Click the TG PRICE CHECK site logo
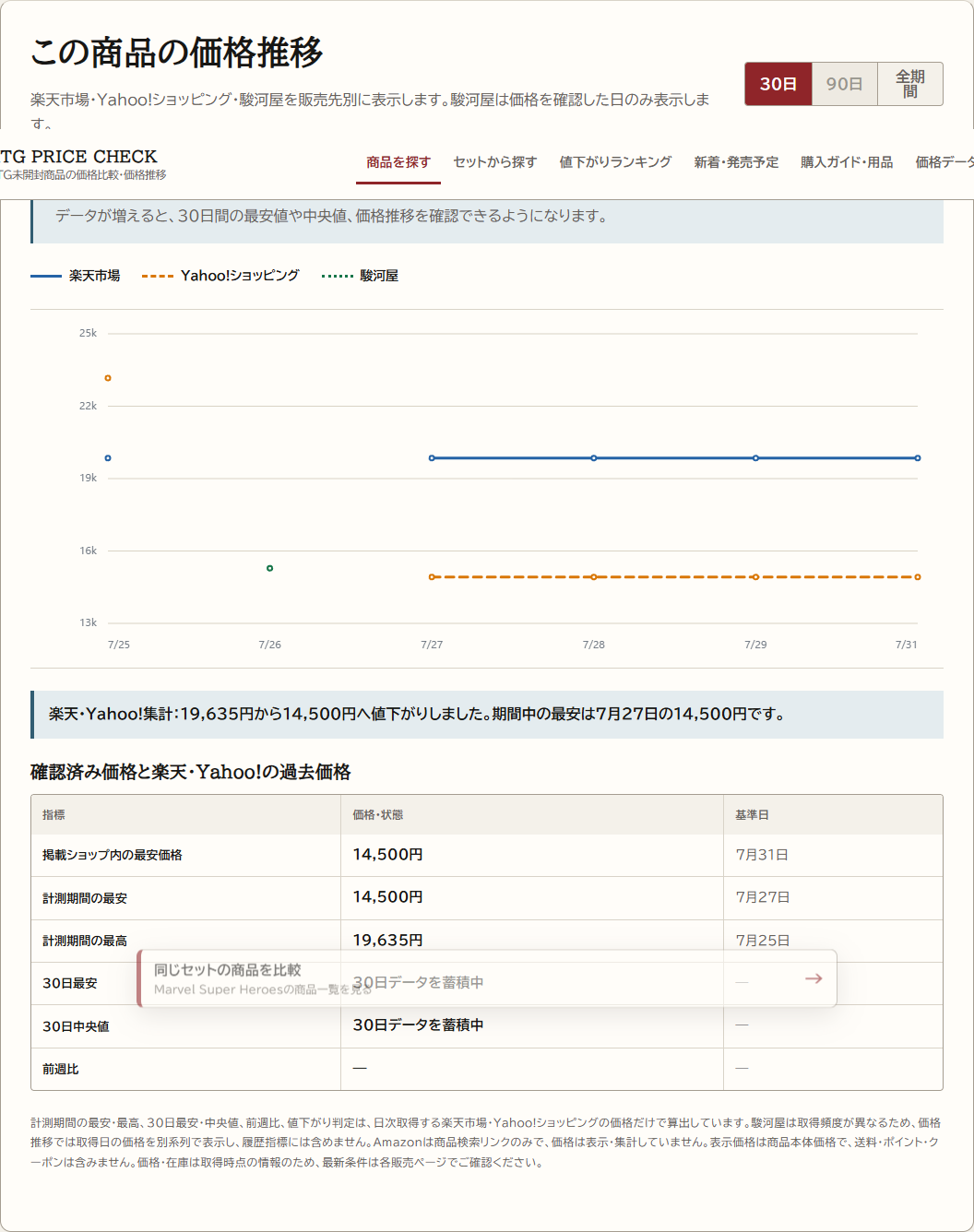 tap(81, 163)
